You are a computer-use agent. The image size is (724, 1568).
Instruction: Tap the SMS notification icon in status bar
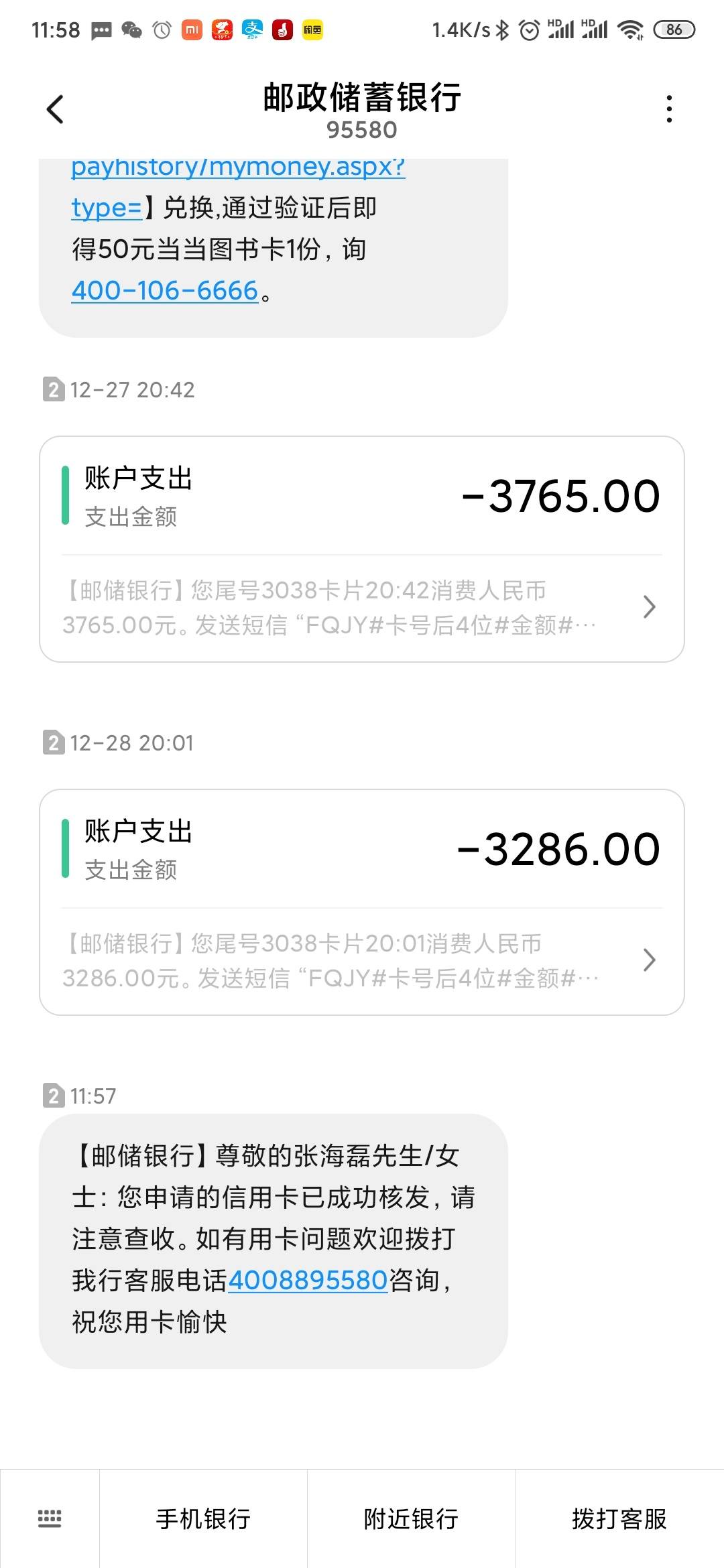tap(101, 30)
